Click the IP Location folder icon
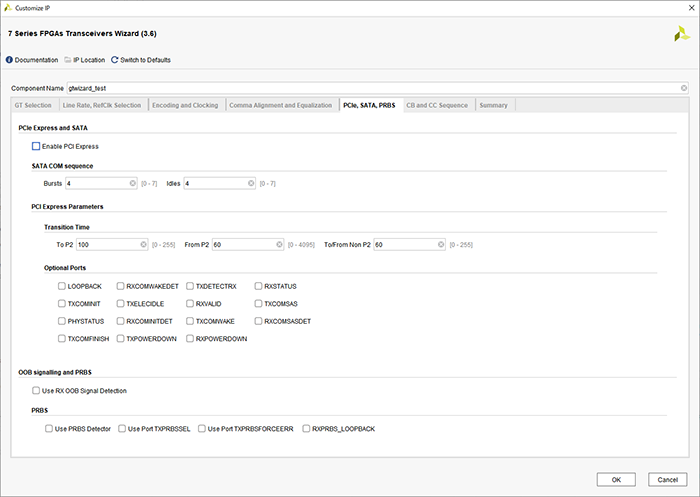 (x=68, y=60)
